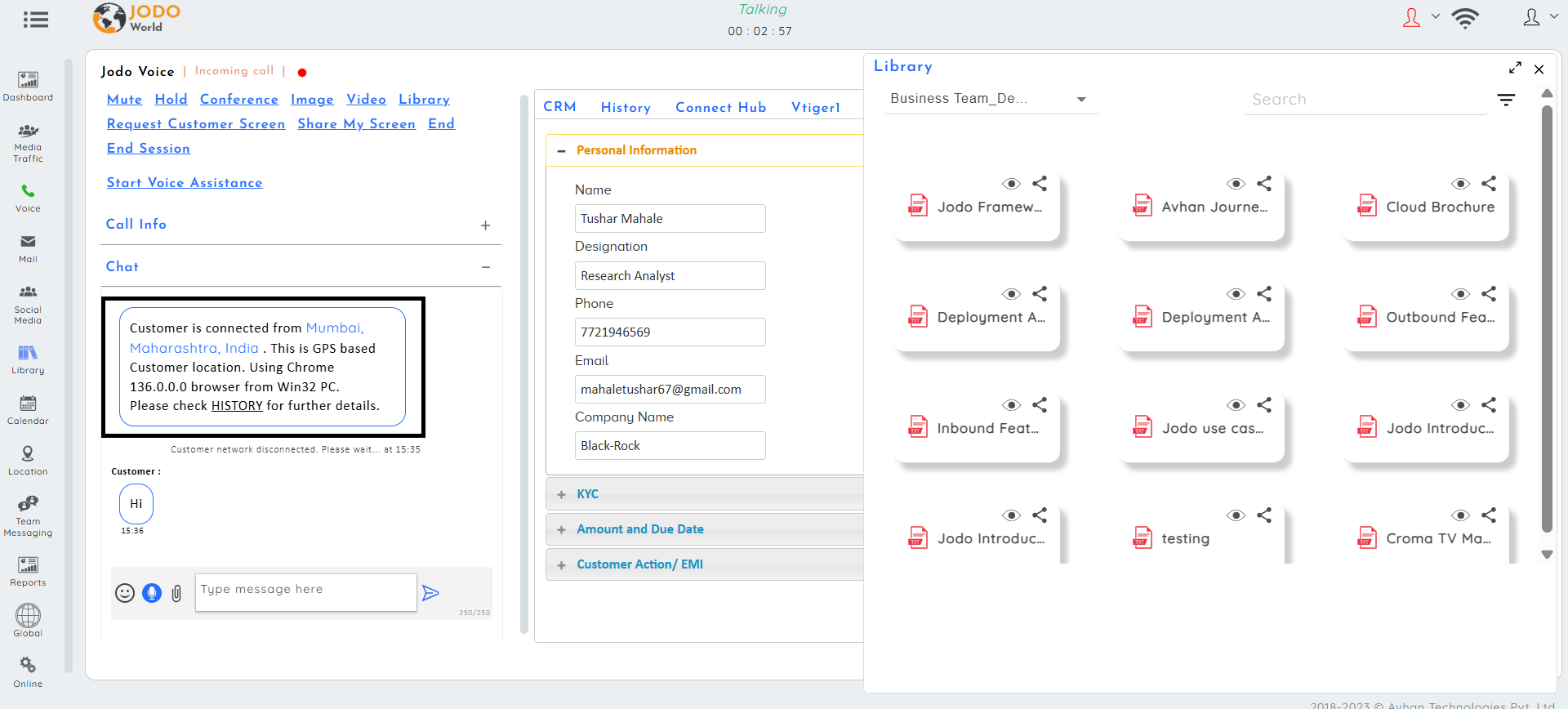This screenshot has height=709, width=1568.
Task: Click the Email input field
Action: tap(670, 390)
